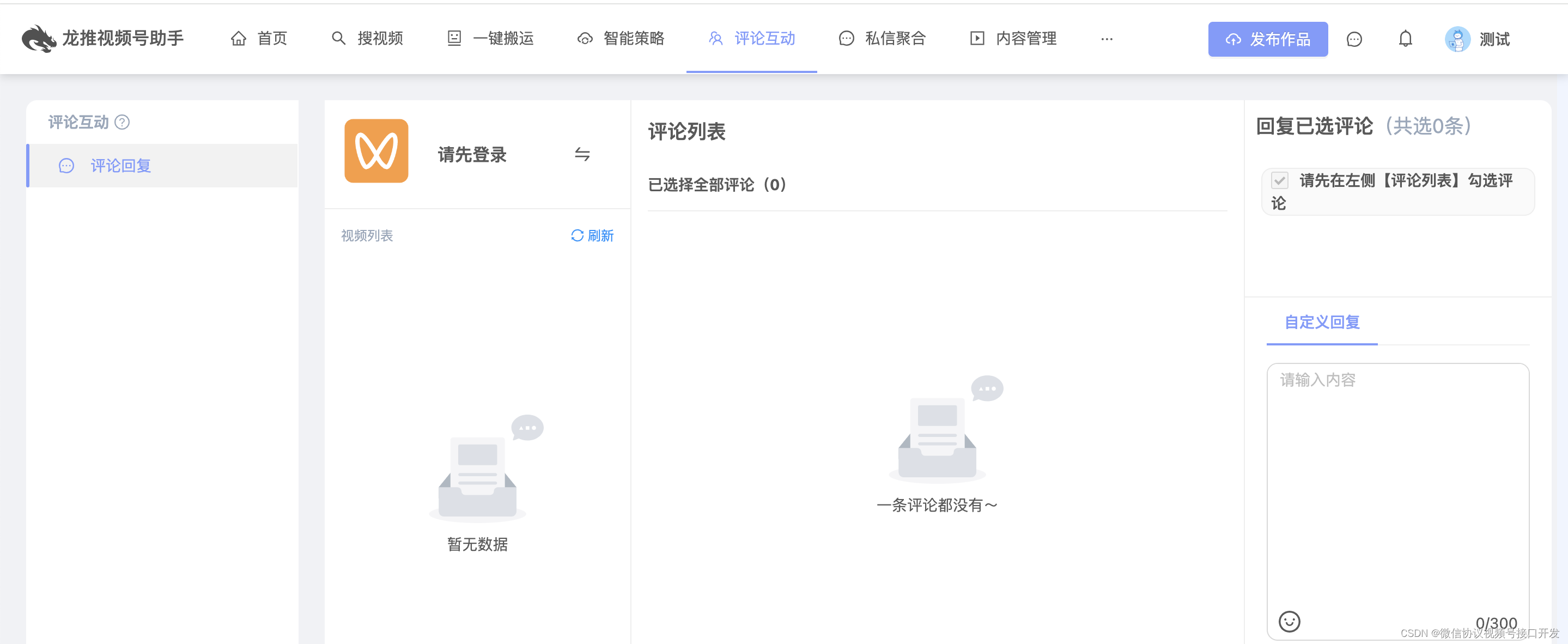Switch to 智能策略 tab
This screenshot has height=644, width=1568.
click(620, 38)
